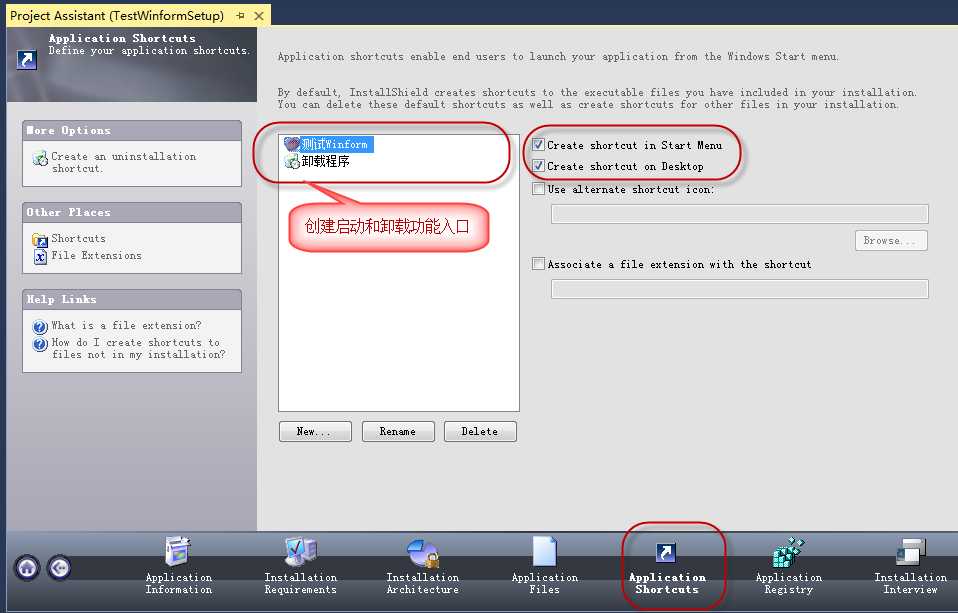Open 'Create an uninstallation shortcut' link

pos(124,163)
